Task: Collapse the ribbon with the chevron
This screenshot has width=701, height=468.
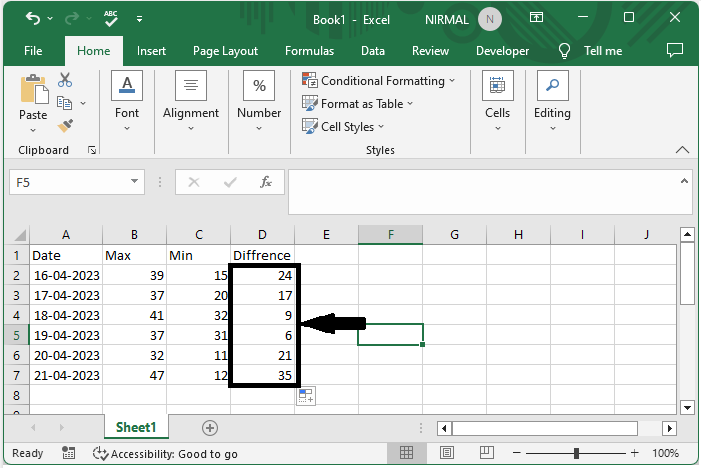Action: 682,150
